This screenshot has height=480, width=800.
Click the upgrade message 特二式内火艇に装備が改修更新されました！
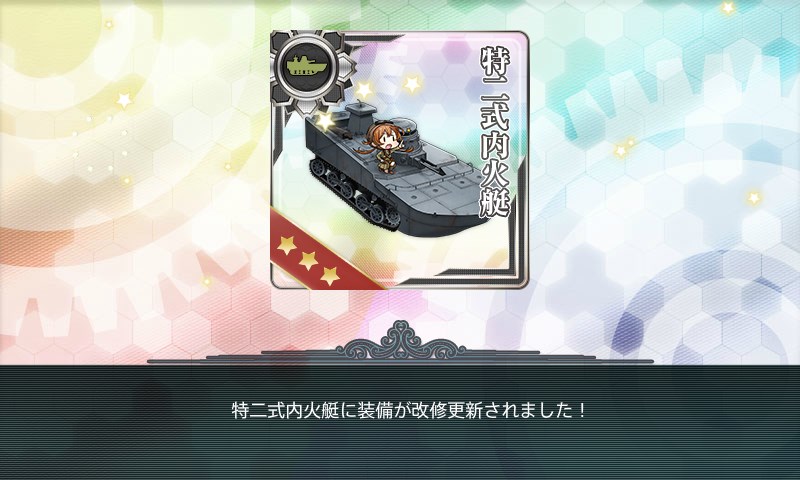coord(409,411)
